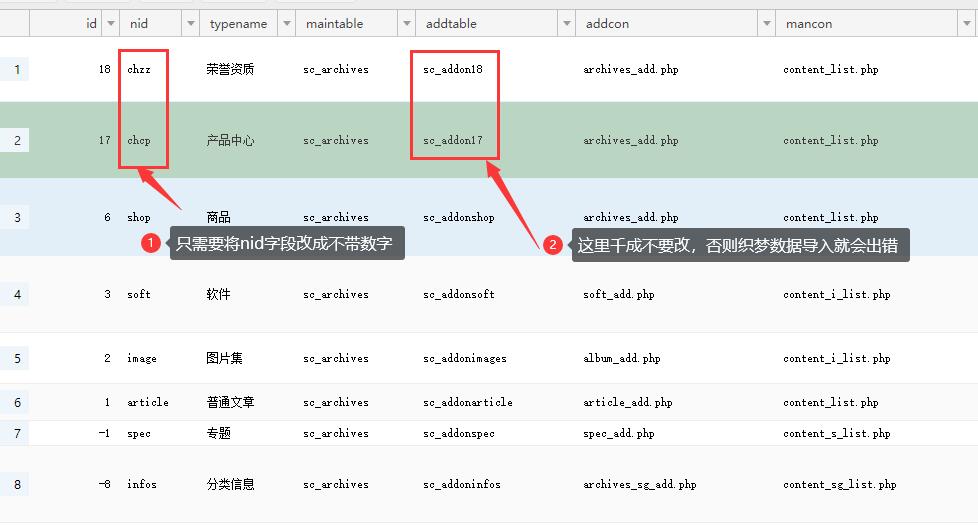Select row number 7 header
Viewport: 978px width, 532px height.
tap(15, 433)
